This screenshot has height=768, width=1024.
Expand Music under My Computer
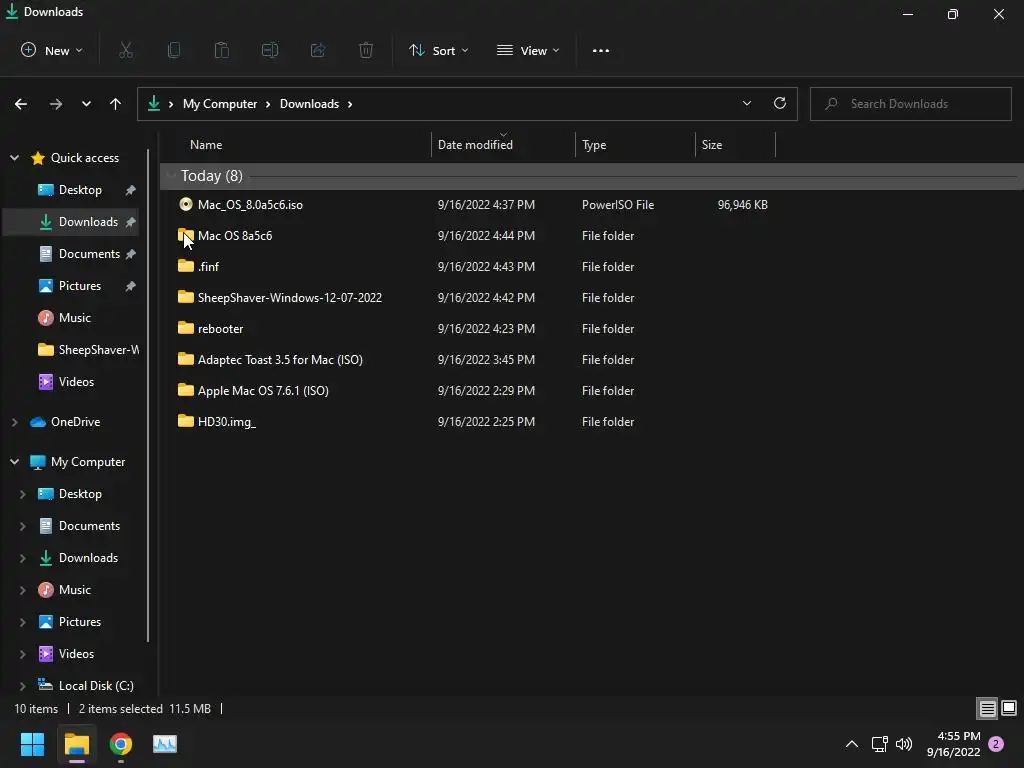tap(23, 590)
